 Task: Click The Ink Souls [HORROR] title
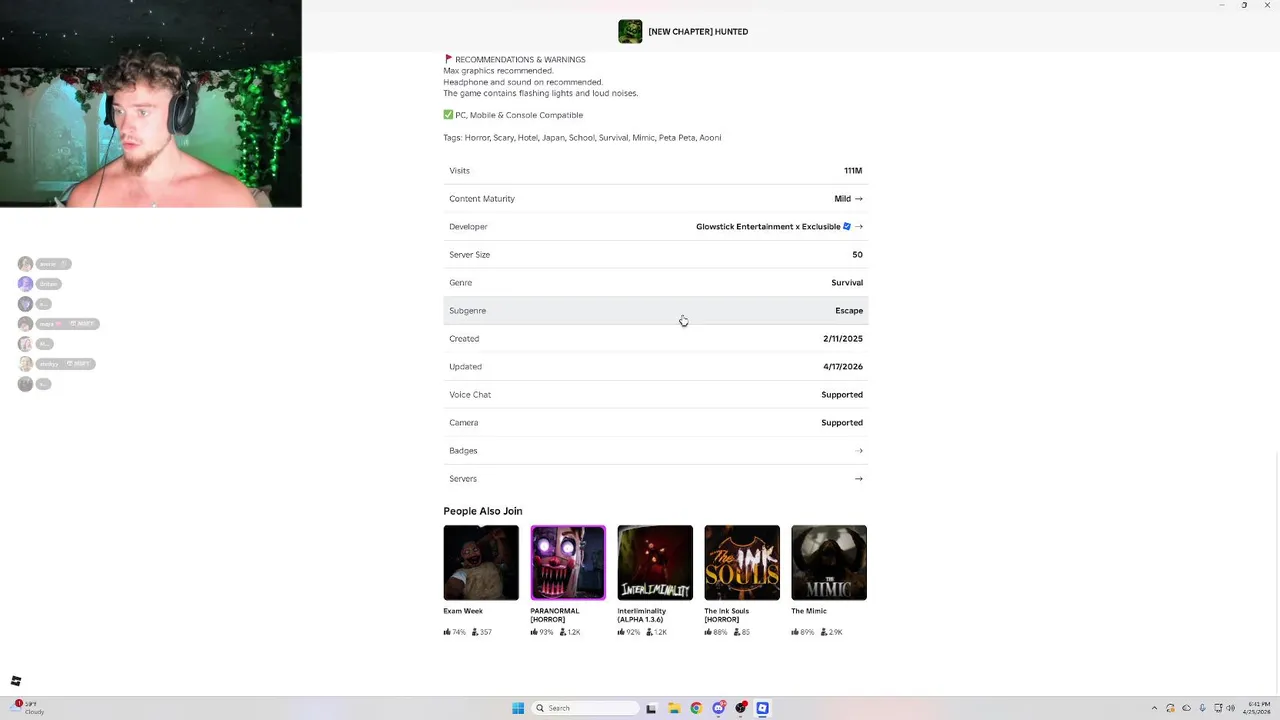[727, 615]
